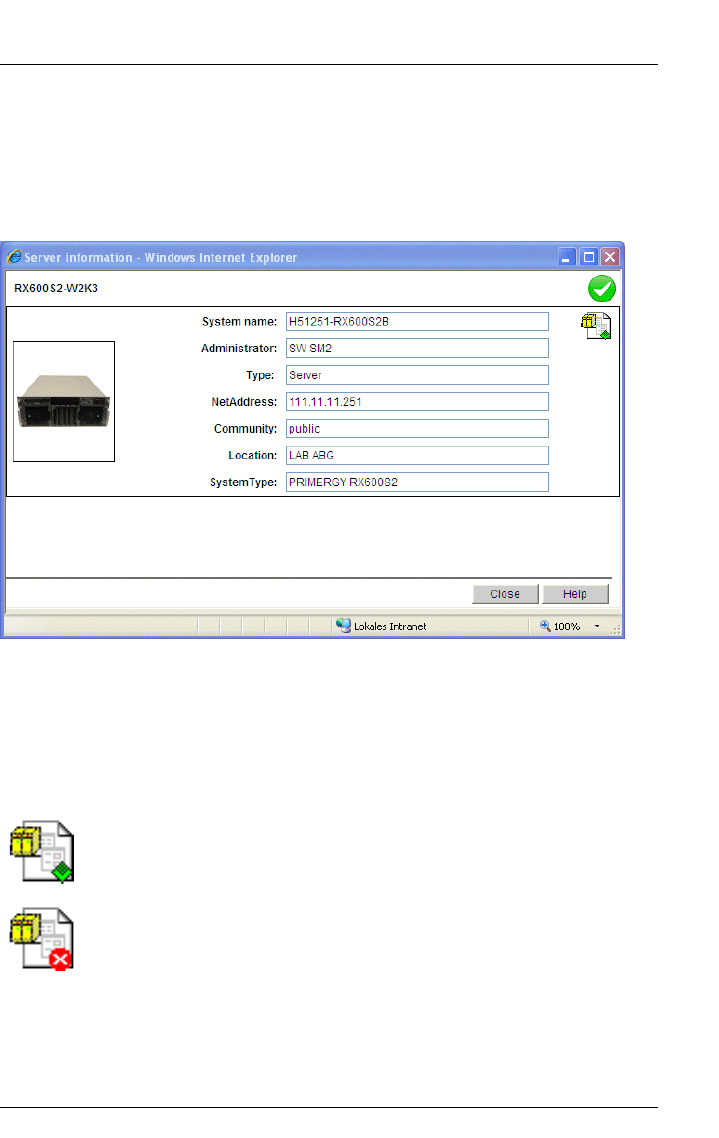Click the Internet Explorer icon in title bar
Screen dimensions: 719x1138
[x=14, y=257]
